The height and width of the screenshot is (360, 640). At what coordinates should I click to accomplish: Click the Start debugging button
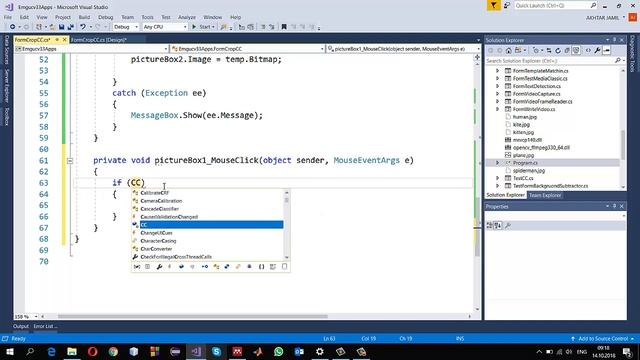click(x=202, y=27)
